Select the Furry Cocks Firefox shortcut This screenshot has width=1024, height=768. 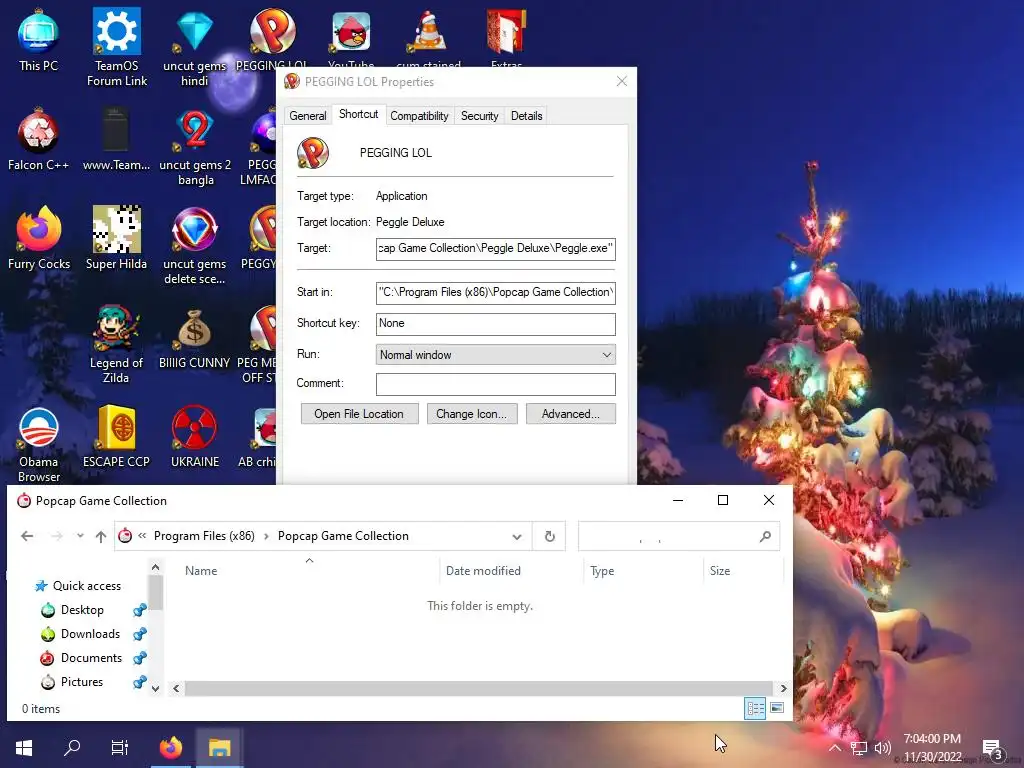[38, 238]
